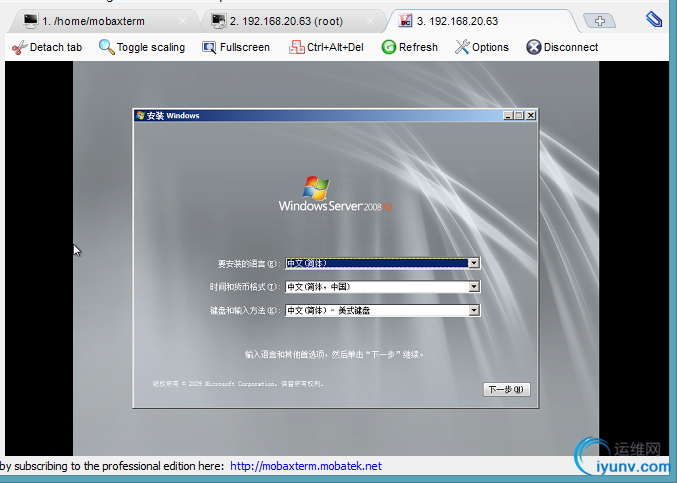Screen dimensions: 677x483
Task: Close the 安装 Windows installer window
Action: [531, 115]
